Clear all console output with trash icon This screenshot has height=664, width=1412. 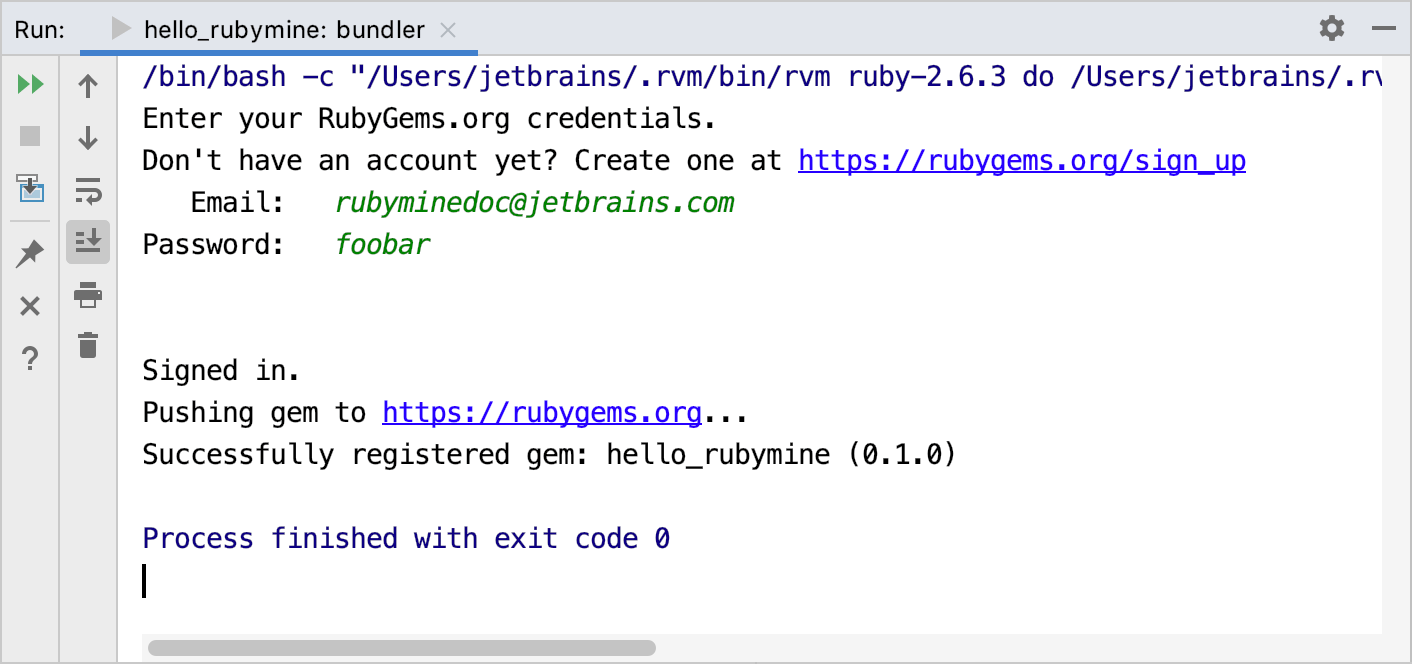[88, 347]
